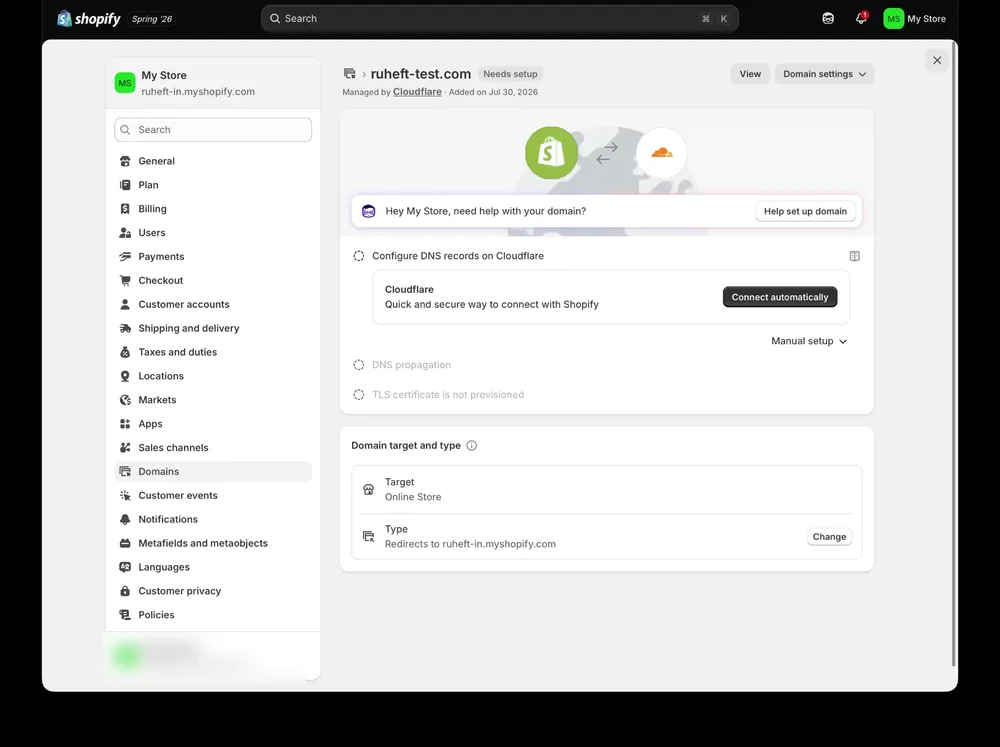Screen dimensions: 1000x747
Task: Click Change for domain type
Action: tap(829, 537)
